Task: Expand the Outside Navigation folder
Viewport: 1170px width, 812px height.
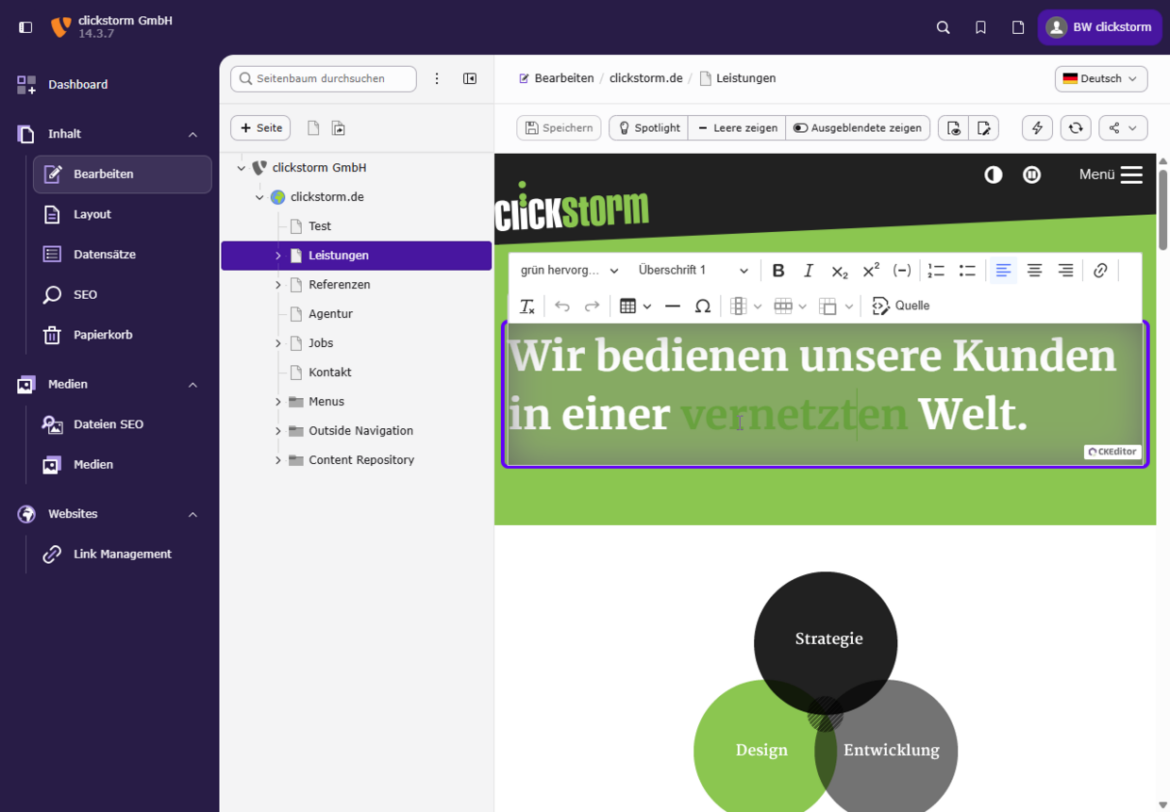Action: 278,431
